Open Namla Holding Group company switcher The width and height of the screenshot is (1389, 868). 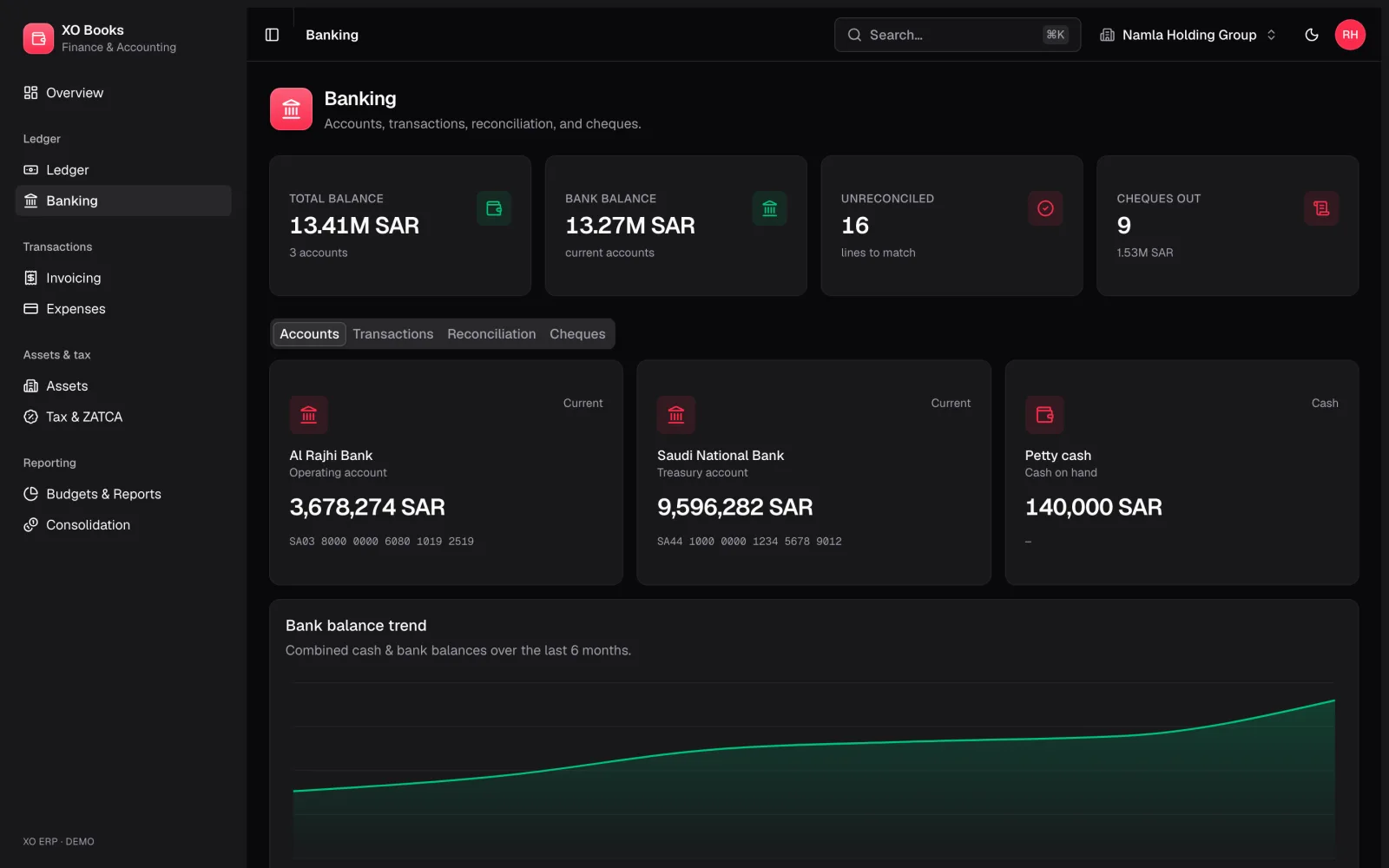point(1188,35)
